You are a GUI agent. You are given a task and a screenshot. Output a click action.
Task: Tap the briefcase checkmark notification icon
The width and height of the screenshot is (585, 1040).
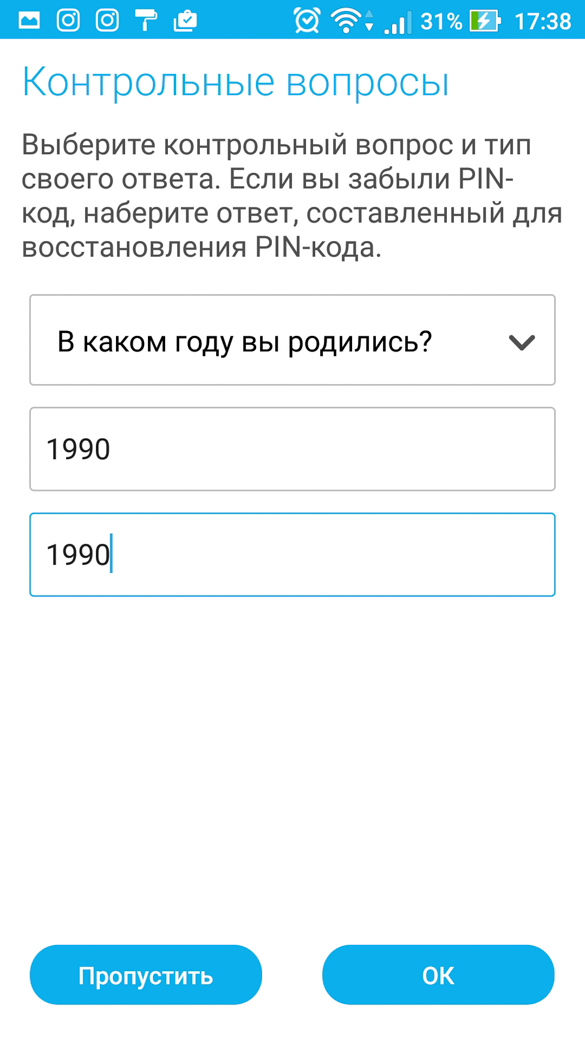coord(185,21)
